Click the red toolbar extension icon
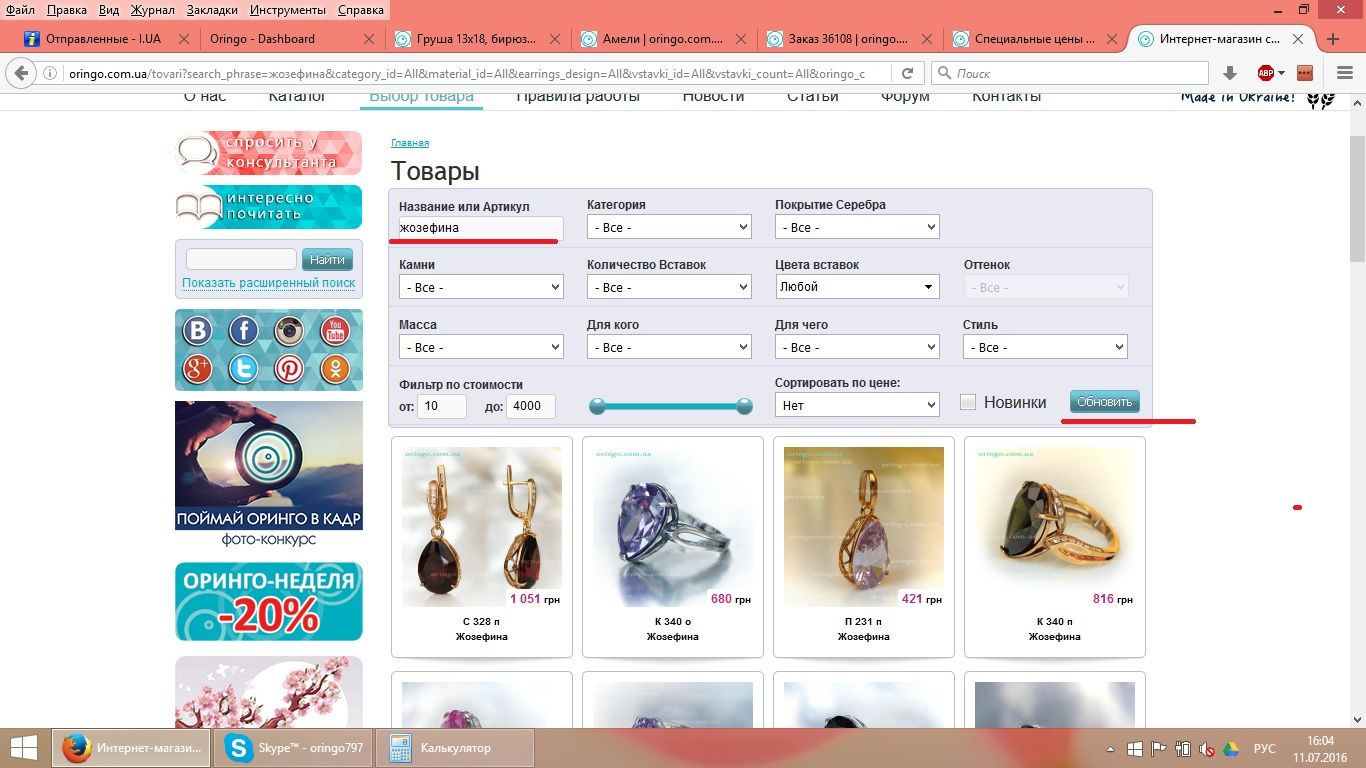This screenshot has width=1366, height=768. (x=1305, y=73)
